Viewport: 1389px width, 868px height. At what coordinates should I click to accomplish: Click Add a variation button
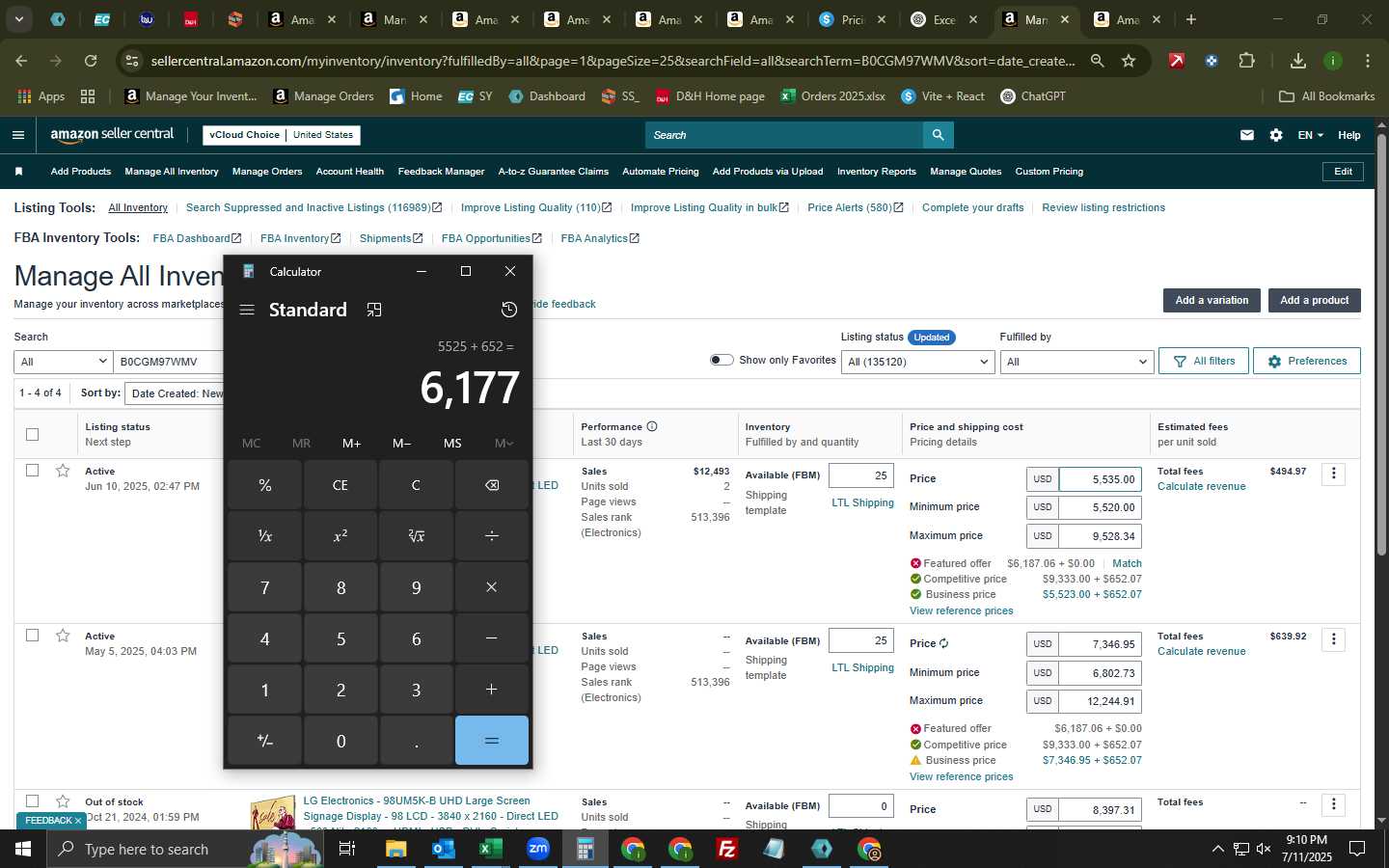point(1212,300)
